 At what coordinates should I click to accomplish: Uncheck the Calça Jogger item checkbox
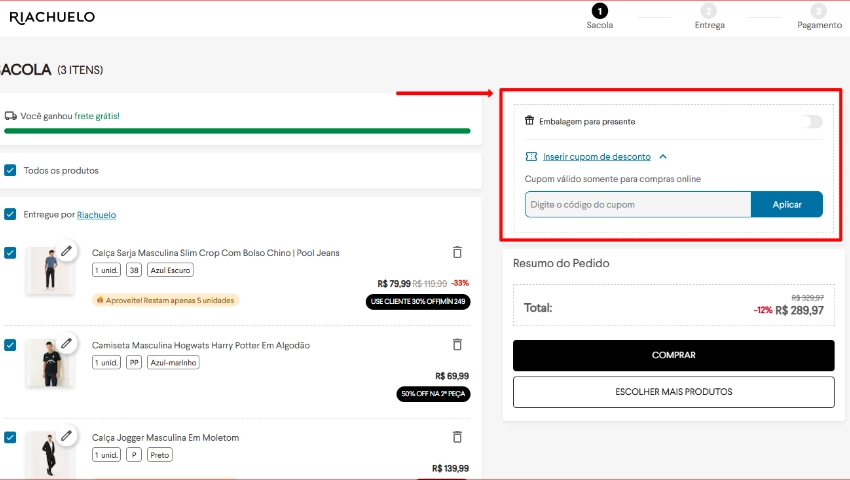click(10, 437)
